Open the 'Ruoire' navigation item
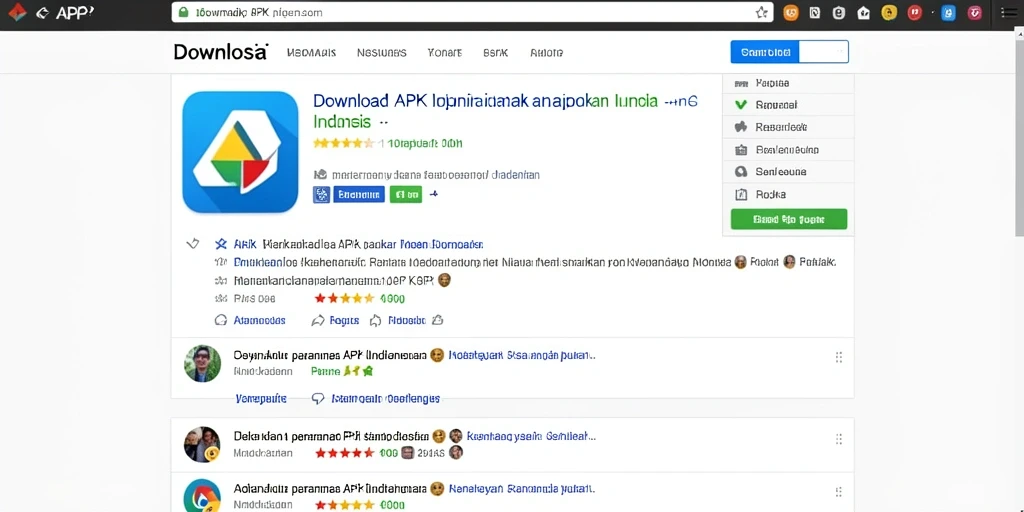The width and height of the screenshot is (1024, 512). pos(547,53)
